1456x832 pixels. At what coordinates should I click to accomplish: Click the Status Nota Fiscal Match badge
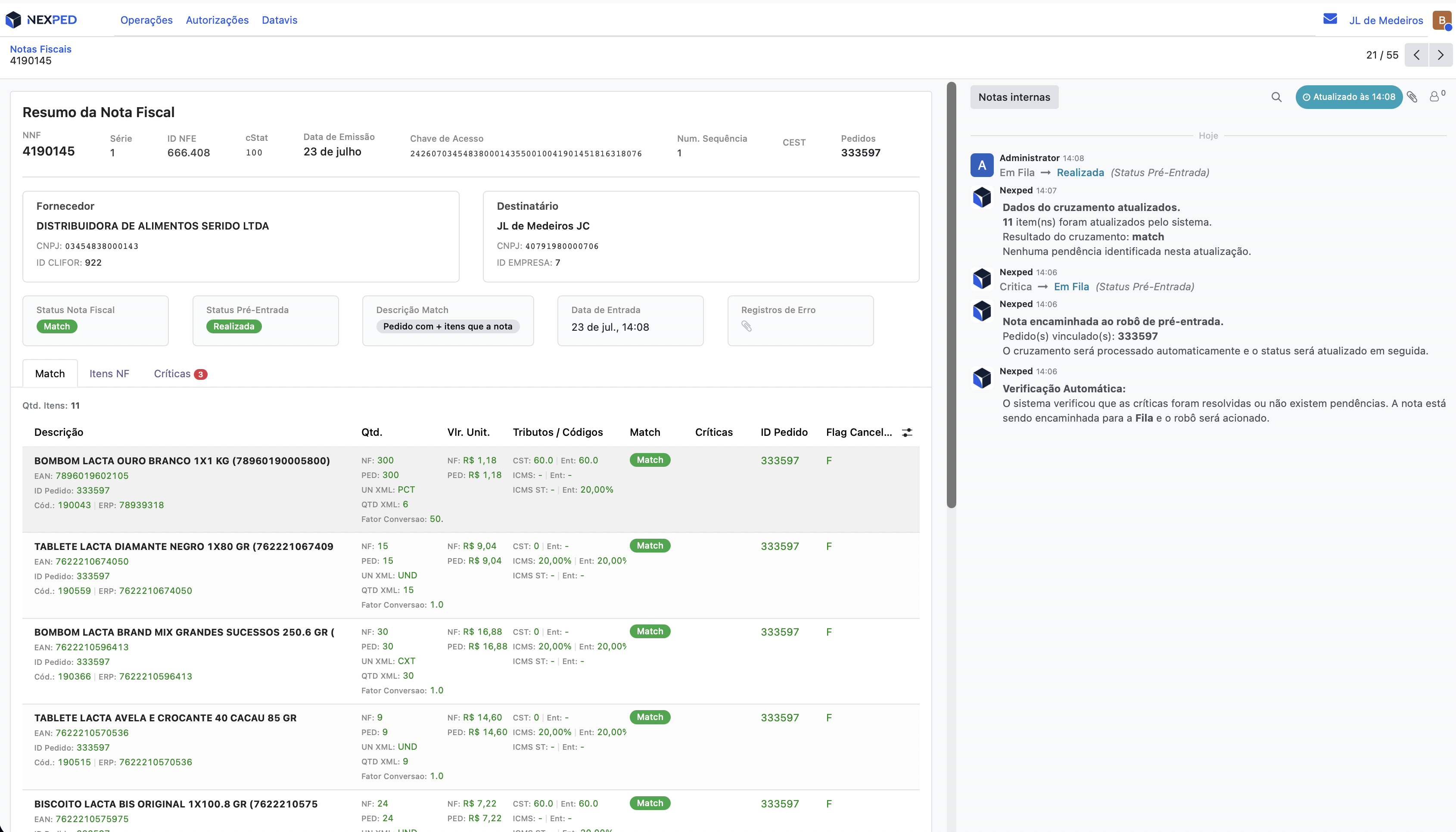pyautogui.click(x=56, y=326)
